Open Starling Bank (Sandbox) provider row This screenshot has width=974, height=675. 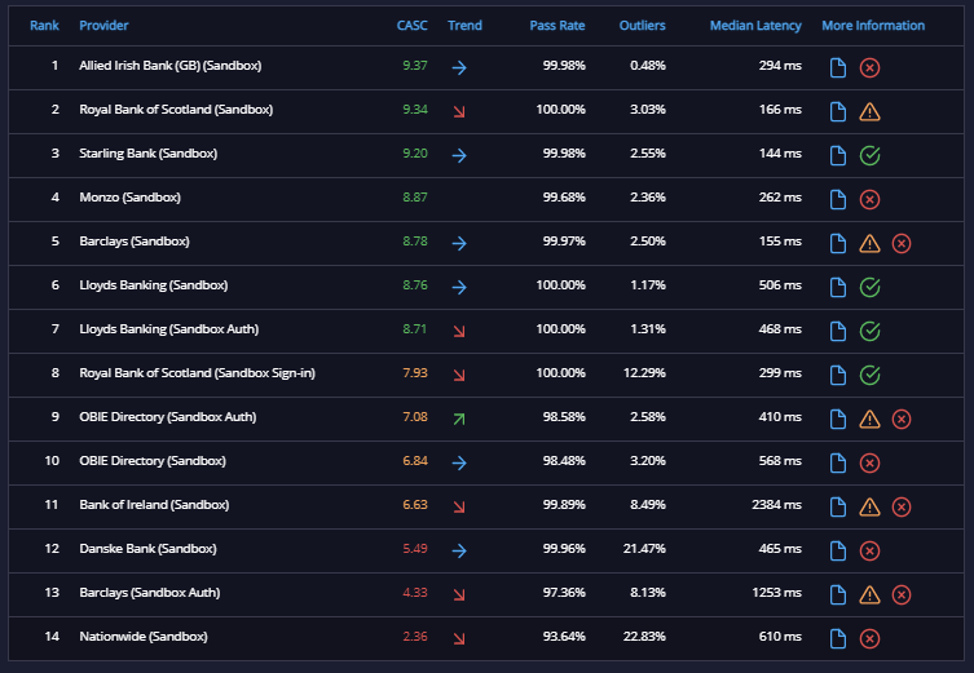pyautogui.click(x=486, y=155)
